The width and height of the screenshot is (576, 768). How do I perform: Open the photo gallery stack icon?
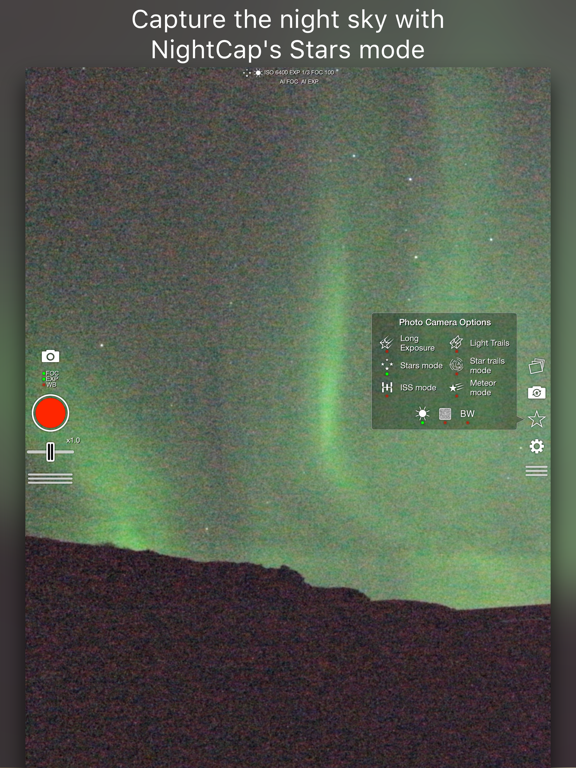click(x=536, y=366)
